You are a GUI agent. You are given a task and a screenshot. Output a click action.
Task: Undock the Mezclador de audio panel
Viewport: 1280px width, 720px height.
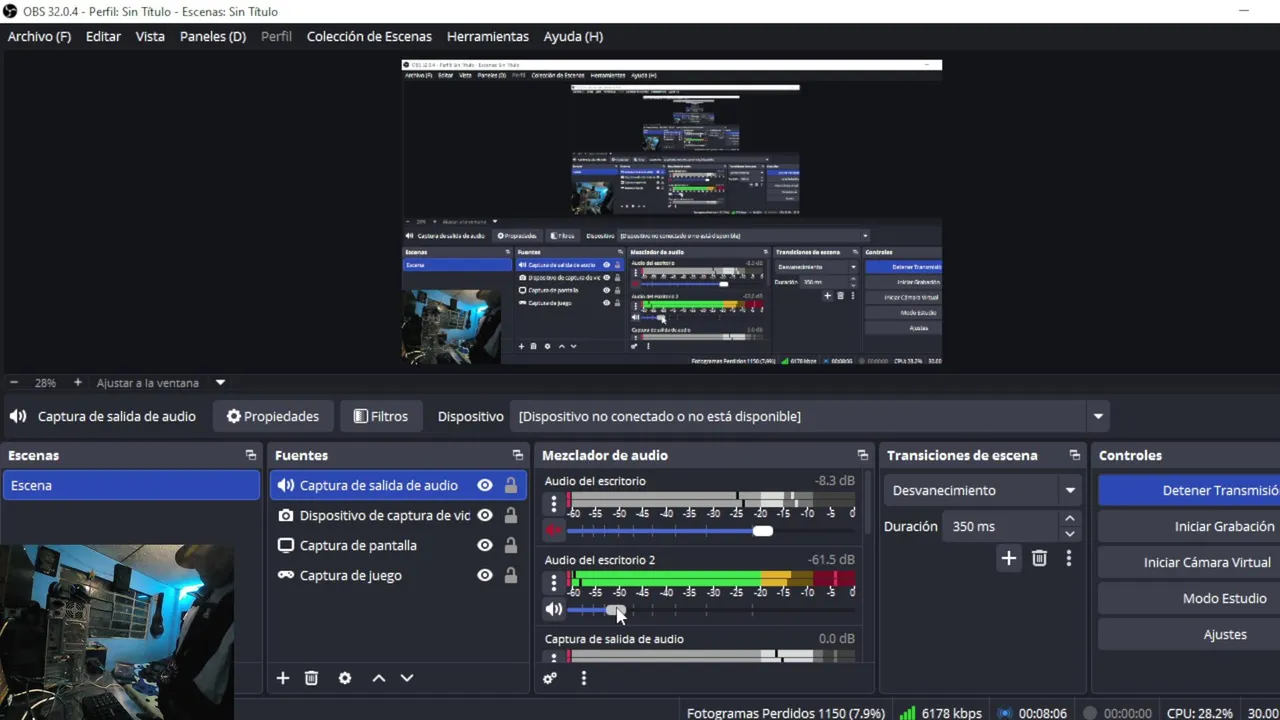pos(863,455)
